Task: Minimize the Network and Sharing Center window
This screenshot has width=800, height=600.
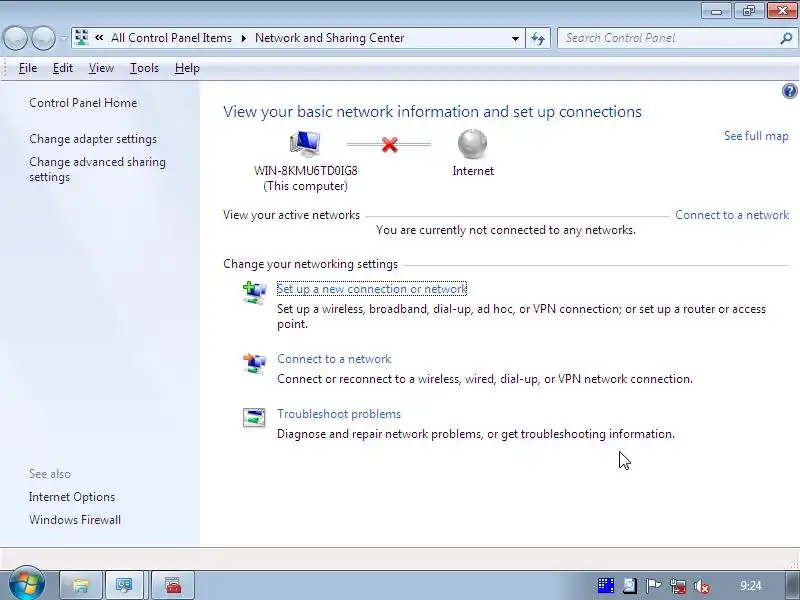Action: point(716,11)
